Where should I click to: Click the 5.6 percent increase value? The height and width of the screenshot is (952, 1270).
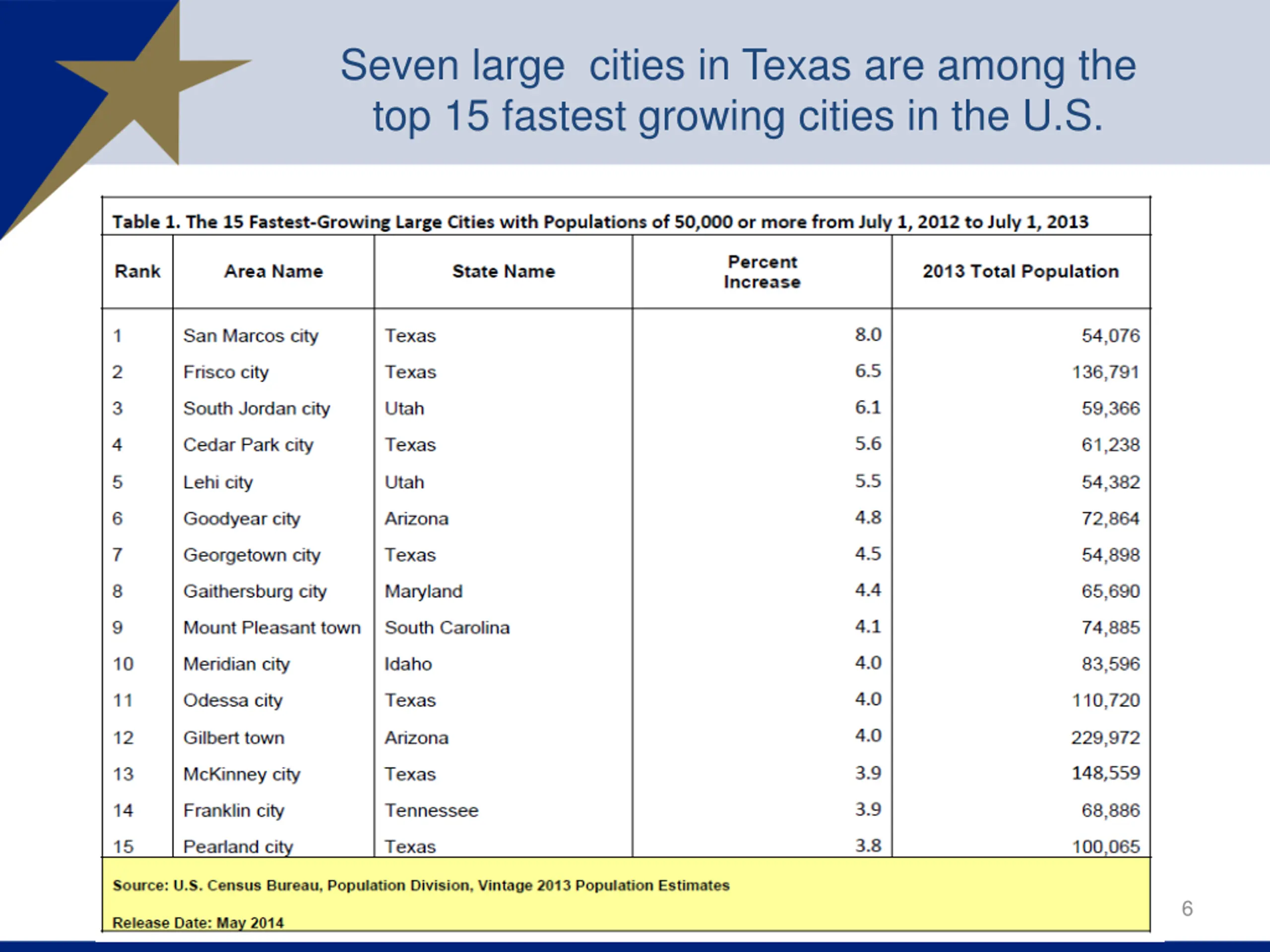[868, 444]
